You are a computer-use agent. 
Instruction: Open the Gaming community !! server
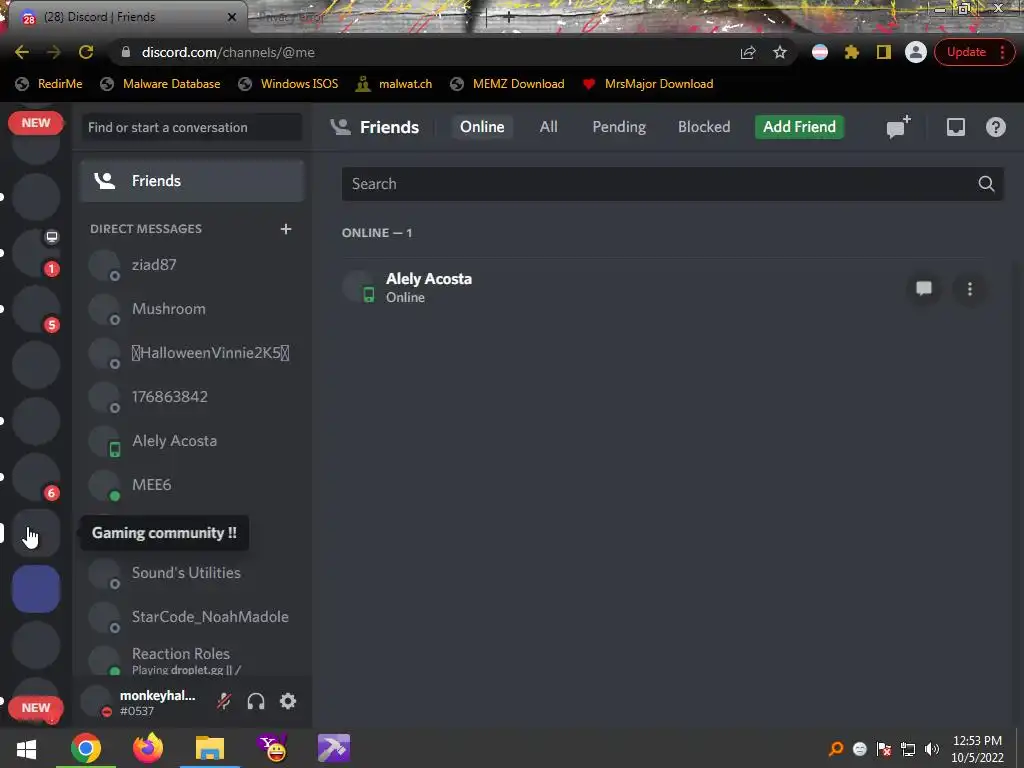[36, 533]
